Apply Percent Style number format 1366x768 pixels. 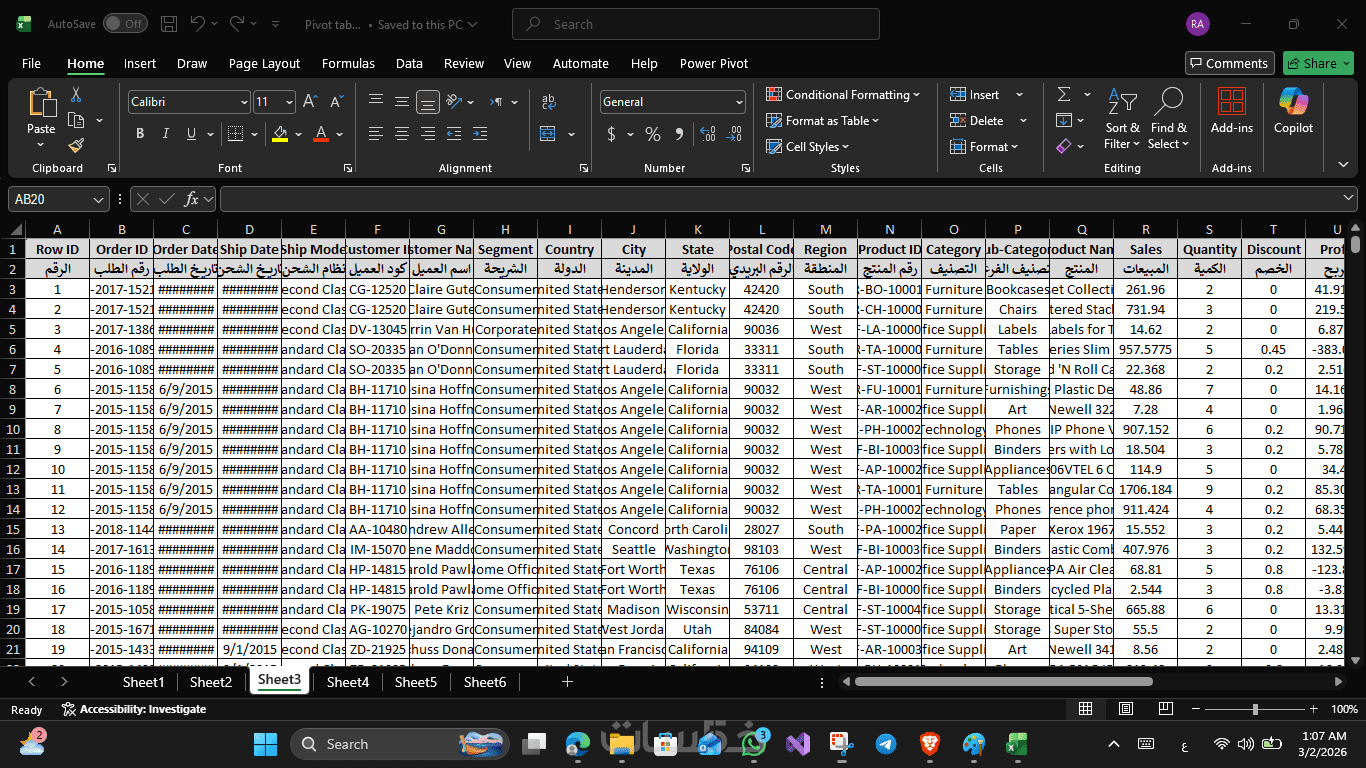pyautogui.click(x=653, y=134)
